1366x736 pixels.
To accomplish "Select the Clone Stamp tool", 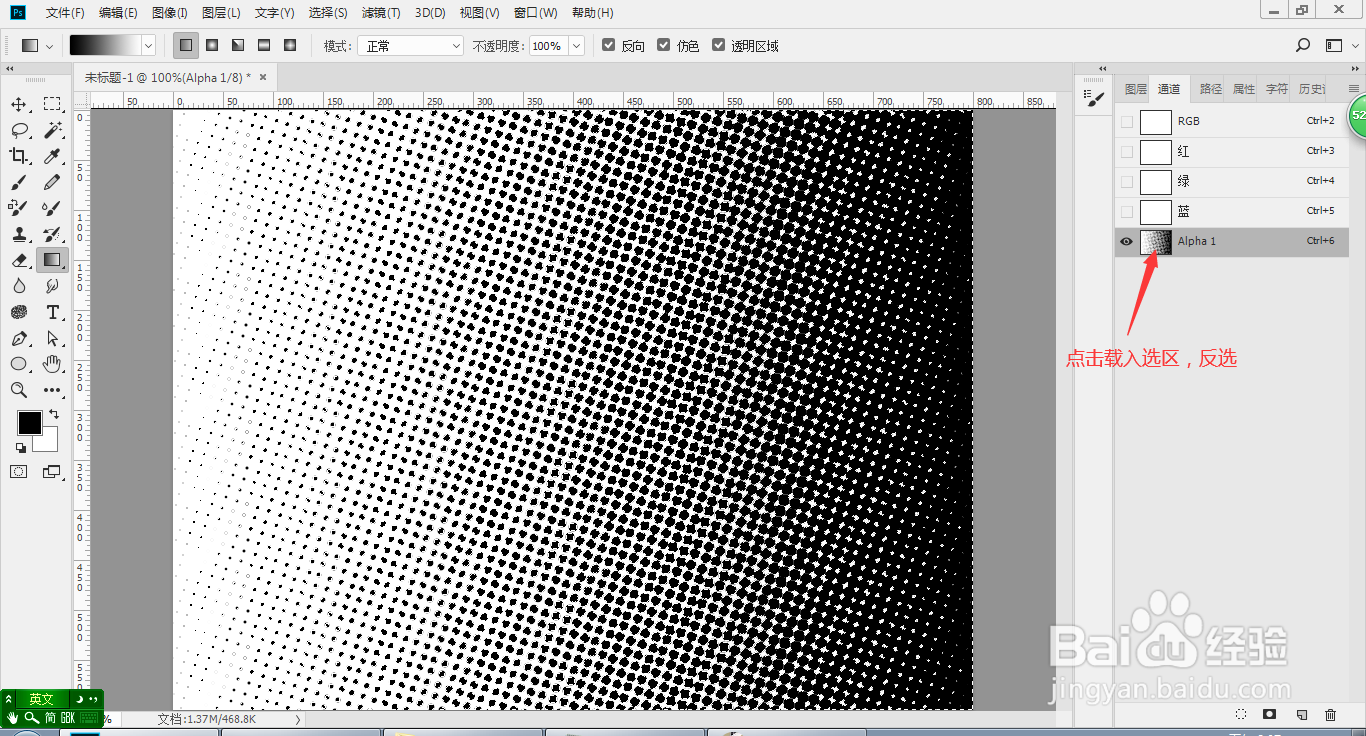I will [19, 234].
